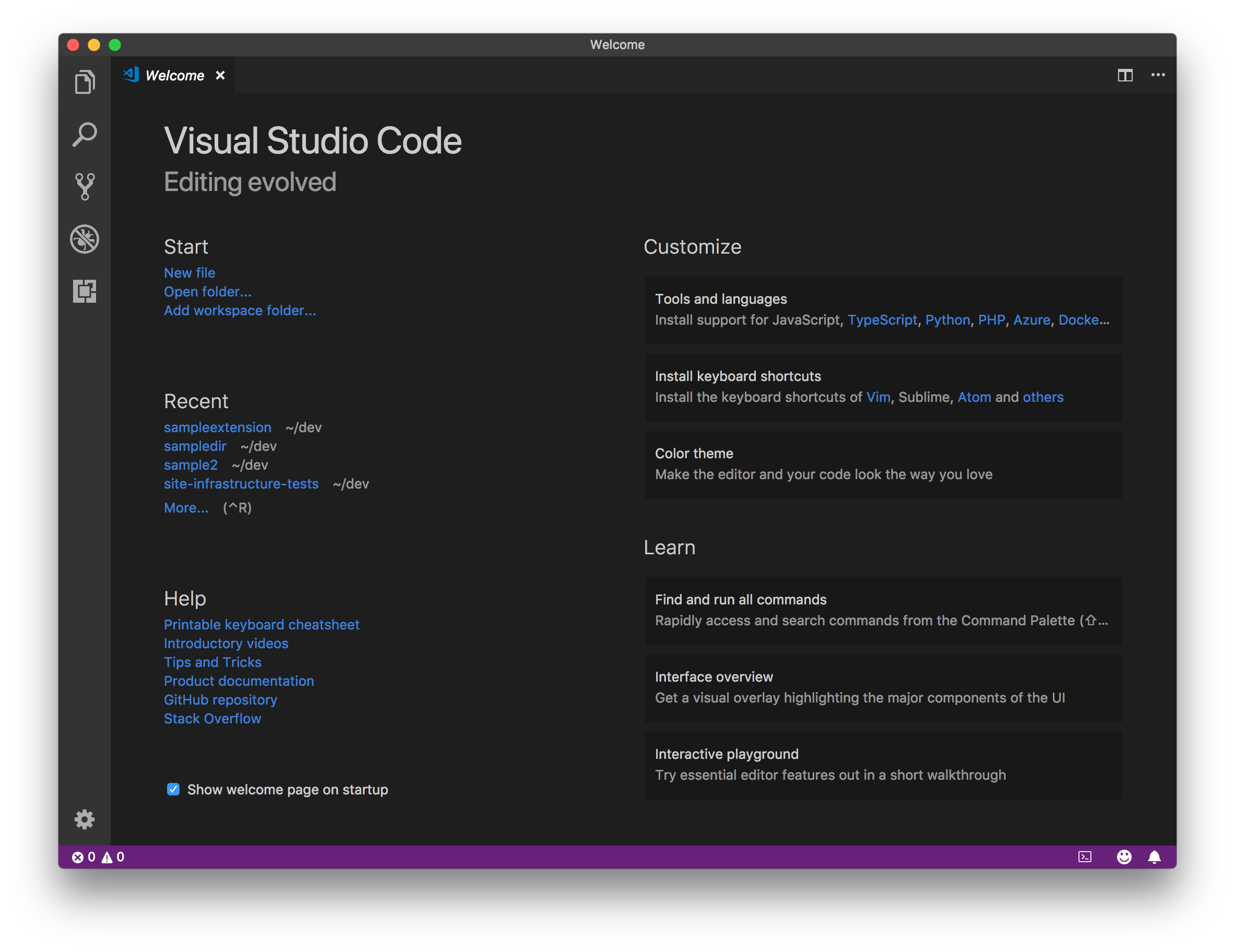Image resolution: width=1235 pixels, height=952 pixels.
Task: Open the Source Control view icon
Action: click(84, 186)
